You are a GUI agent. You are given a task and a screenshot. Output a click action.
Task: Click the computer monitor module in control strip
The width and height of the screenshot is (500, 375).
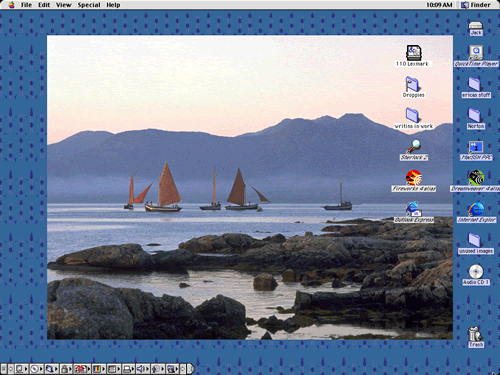pos(21,368)
